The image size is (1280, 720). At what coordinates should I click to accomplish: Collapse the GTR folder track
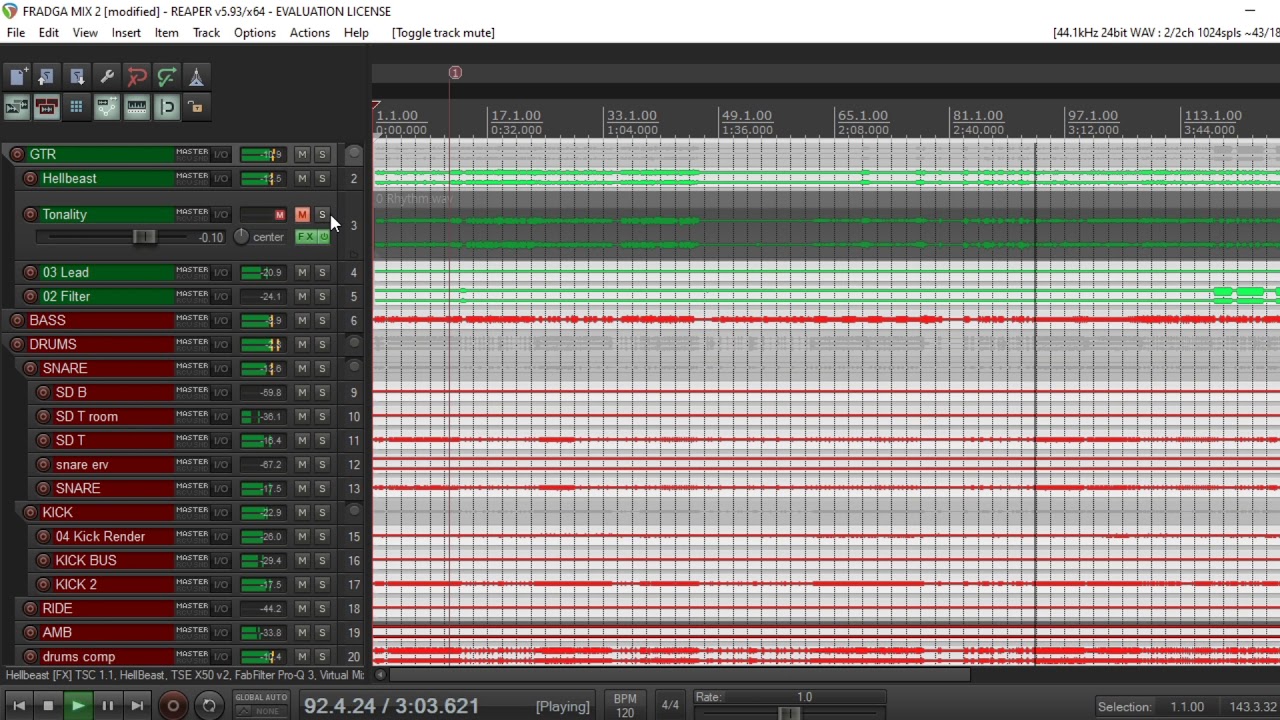[x=353, y=154]
